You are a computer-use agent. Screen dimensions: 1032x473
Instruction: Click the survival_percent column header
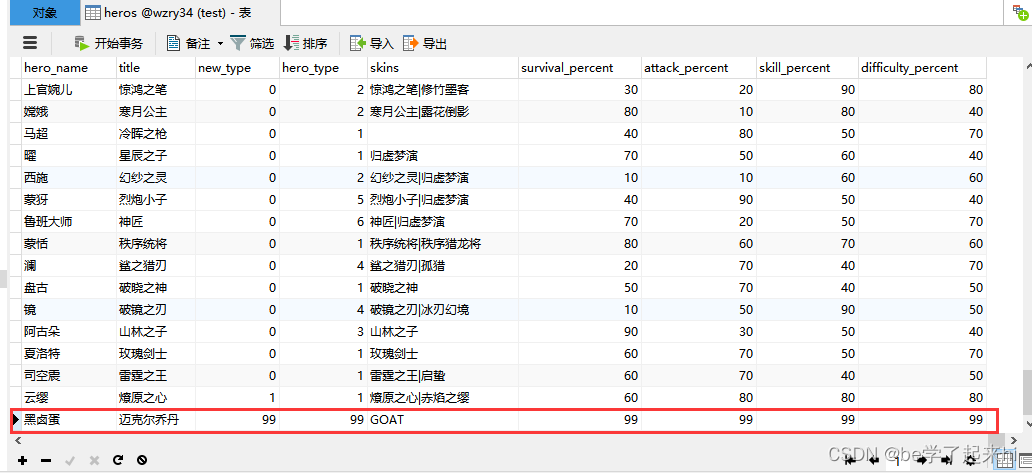[x=580, y=68]
